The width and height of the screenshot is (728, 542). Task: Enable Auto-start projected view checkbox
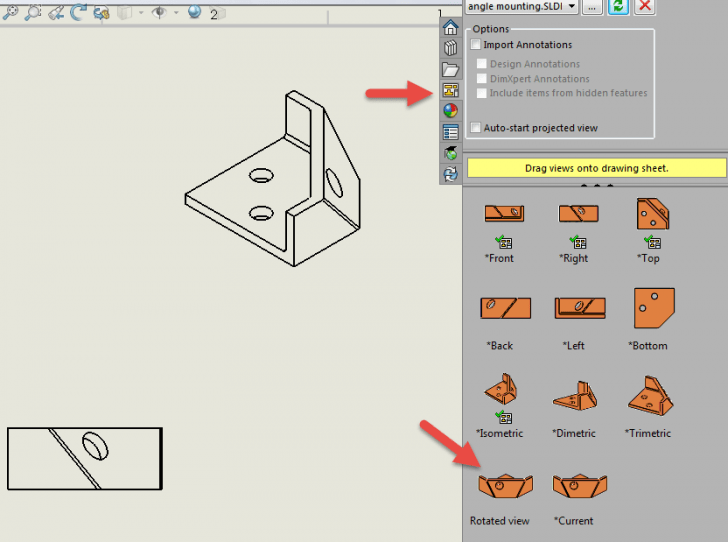coord(475,128)
